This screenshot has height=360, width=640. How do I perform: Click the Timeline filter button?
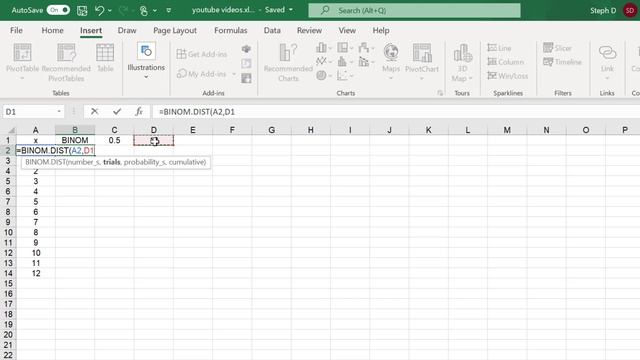click(x=562, y=62)
